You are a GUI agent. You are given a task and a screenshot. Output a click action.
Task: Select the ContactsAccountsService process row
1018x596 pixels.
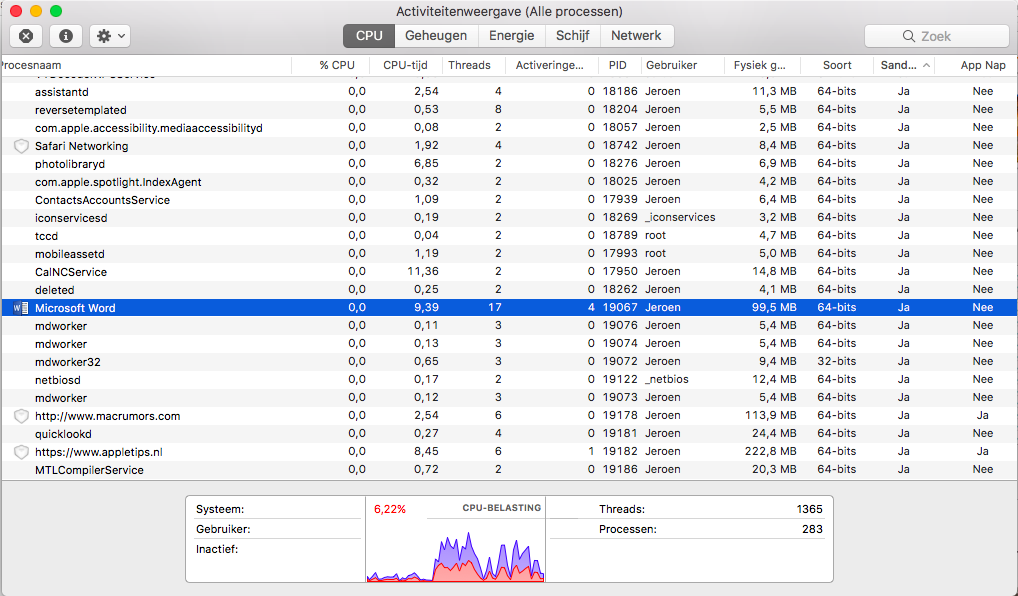coord(509,200)
